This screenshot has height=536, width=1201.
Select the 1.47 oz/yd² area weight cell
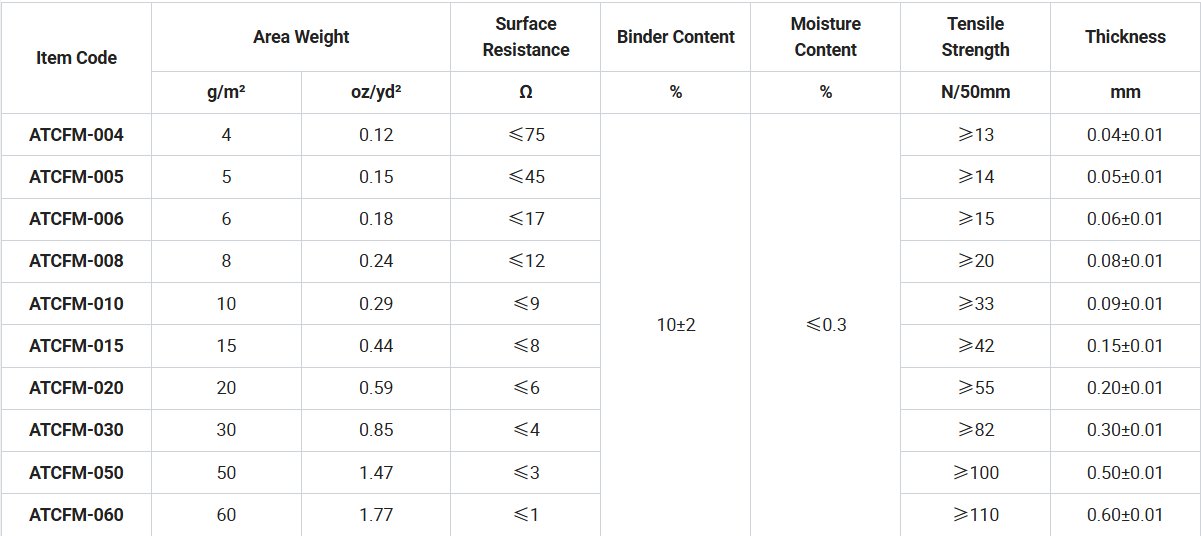(376, 473)
